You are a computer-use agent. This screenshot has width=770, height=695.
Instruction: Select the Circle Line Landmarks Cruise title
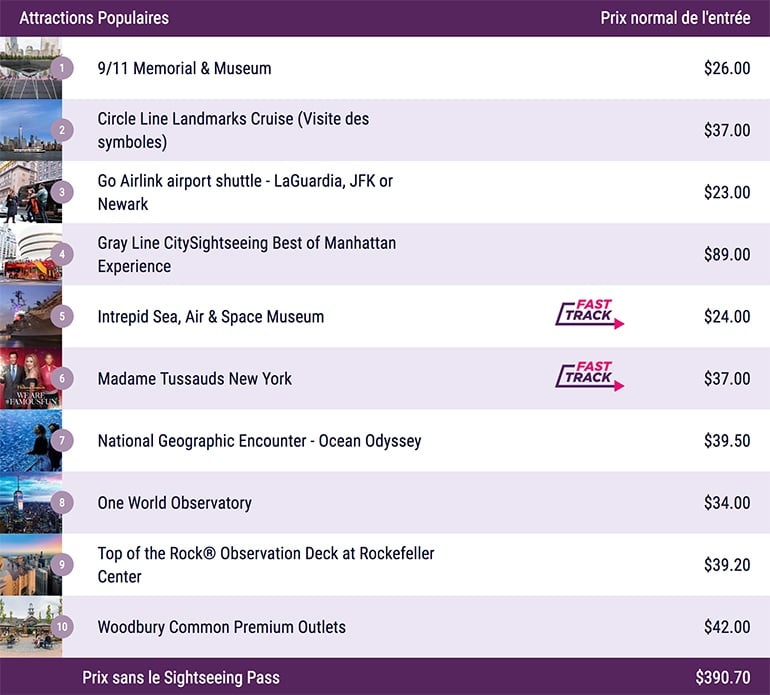pyautogui.click(x=233, y=130)
